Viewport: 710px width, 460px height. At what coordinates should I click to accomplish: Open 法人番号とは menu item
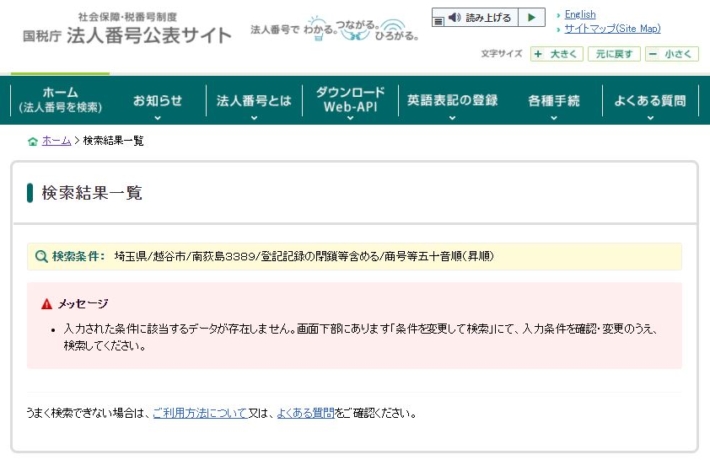[x=254, y=101]
